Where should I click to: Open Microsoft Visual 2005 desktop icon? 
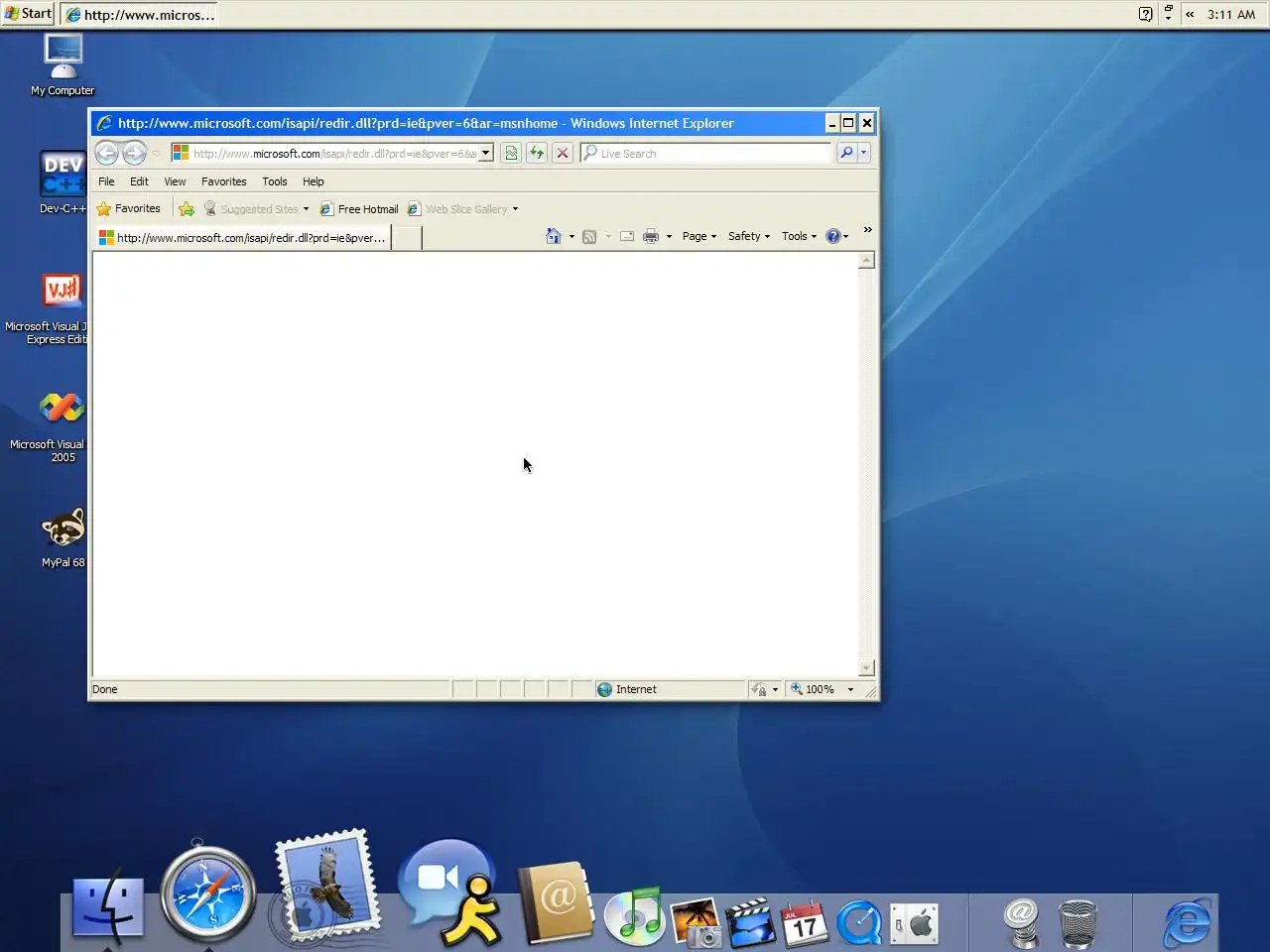point(48,426)
